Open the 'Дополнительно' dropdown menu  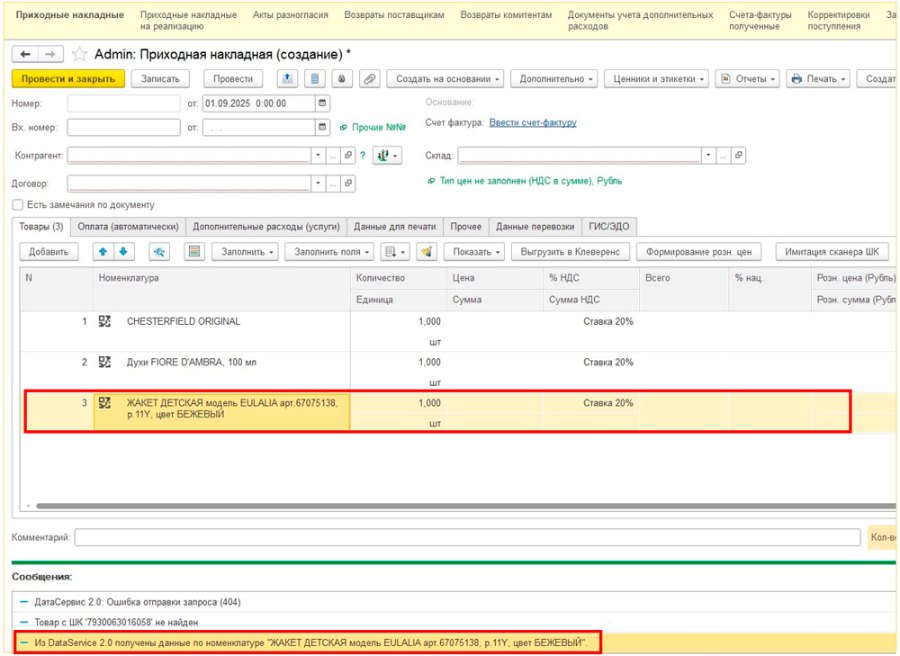(x=554, y=79)
